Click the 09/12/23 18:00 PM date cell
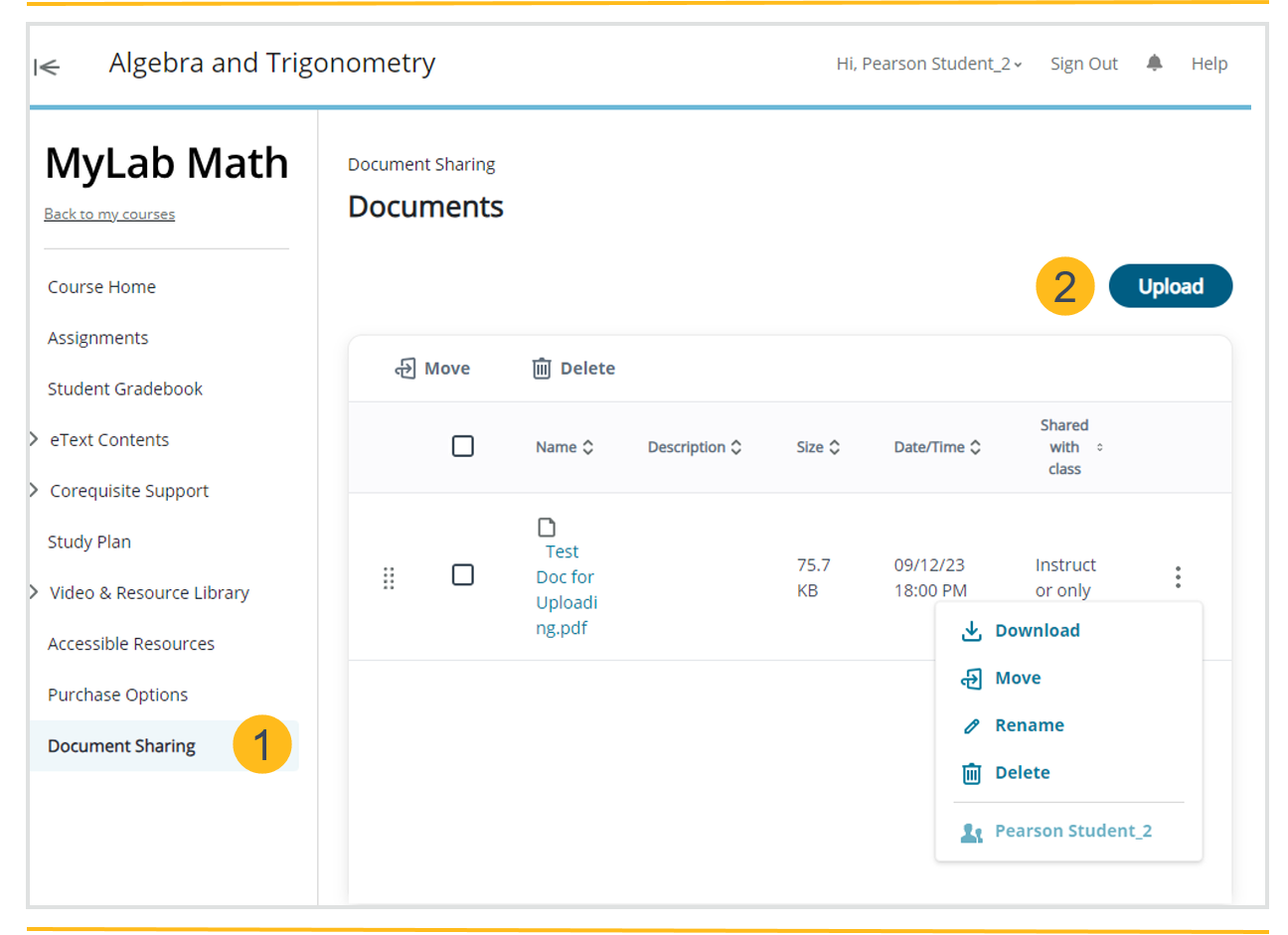Image resolution: width=1288 pixels, height=935 pixels. tap(930, 577)
